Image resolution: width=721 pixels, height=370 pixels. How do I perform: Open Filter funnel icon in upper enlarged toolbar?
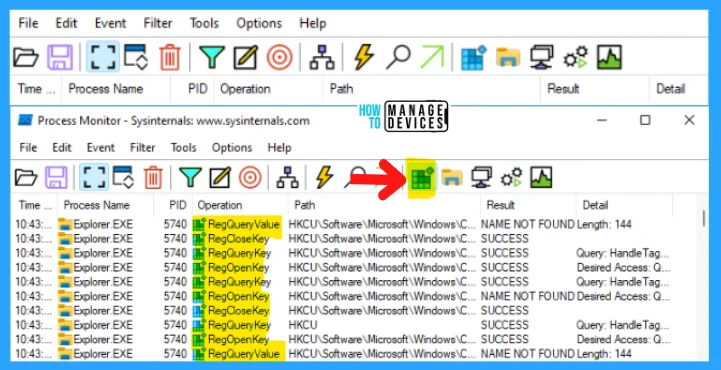tap(212, 58)
